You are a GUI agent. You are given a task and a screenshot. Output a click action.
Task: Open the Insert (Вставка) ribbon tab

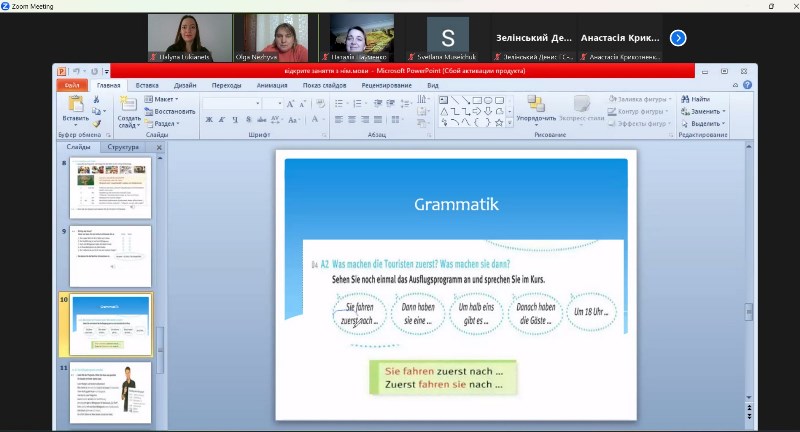click(x=147, y=86)
